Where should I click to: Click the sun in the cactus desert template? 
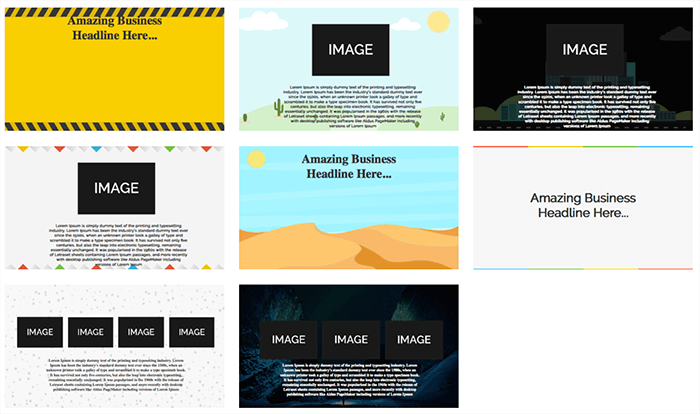(438, 22)
